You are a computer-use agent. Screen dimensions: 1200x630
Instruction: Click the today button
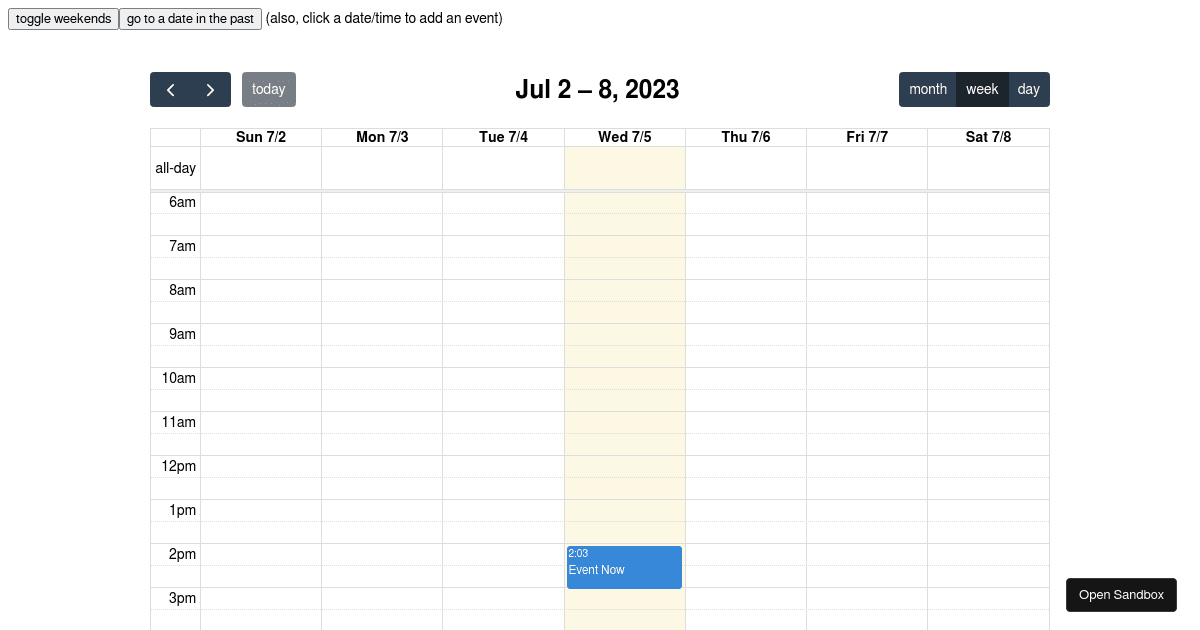(268, 89)
